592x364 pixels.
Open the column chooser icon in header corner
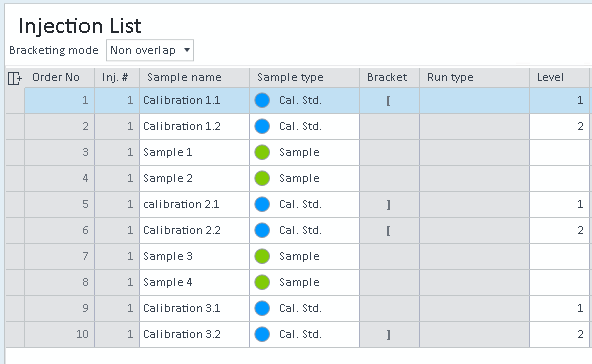pyautogui.click(x=15, y=78)
